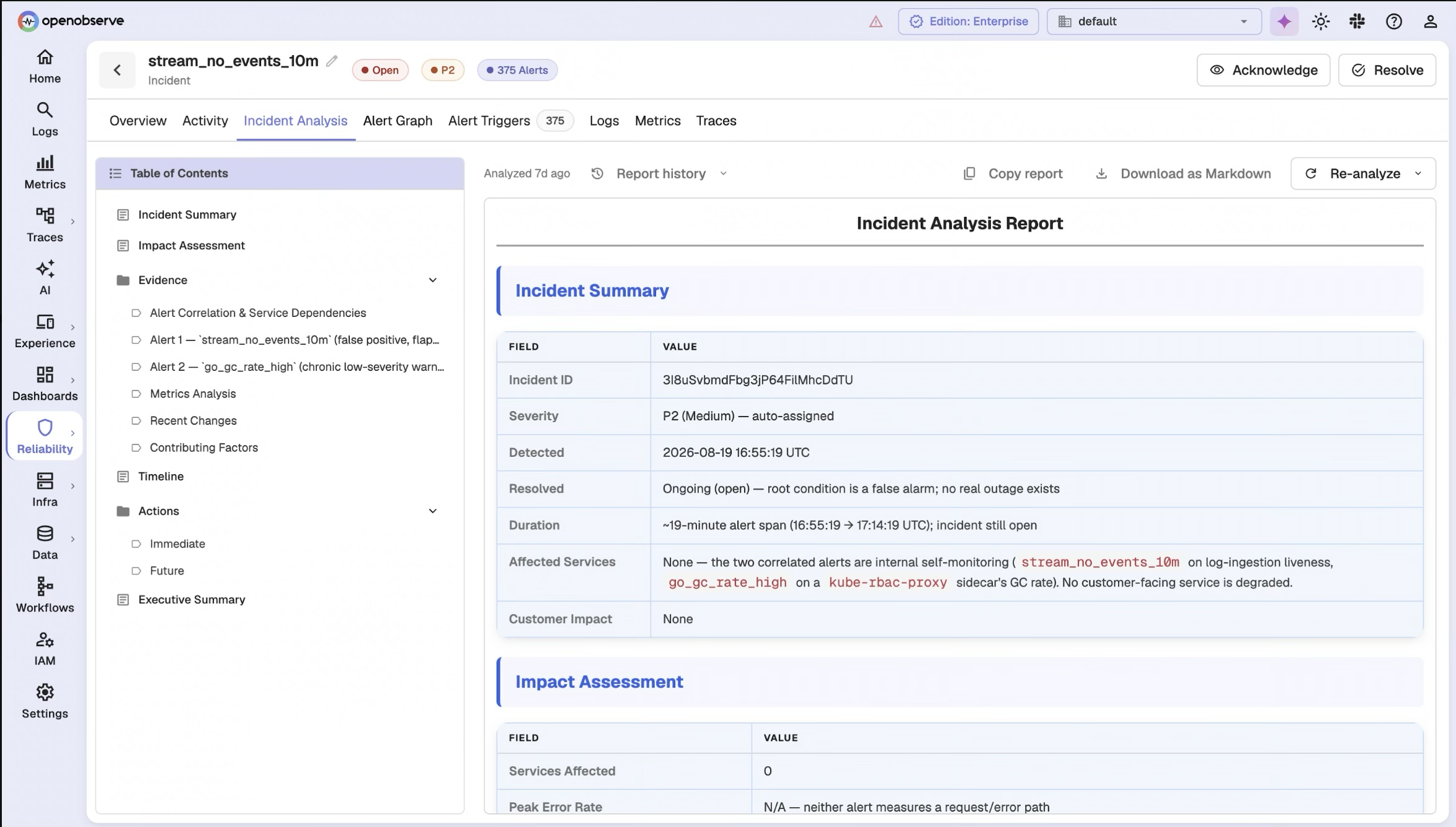Click the Acknowledge button
Image resolution: width=1456 pixels, height=827 pixels.
tap(1263, 70)
